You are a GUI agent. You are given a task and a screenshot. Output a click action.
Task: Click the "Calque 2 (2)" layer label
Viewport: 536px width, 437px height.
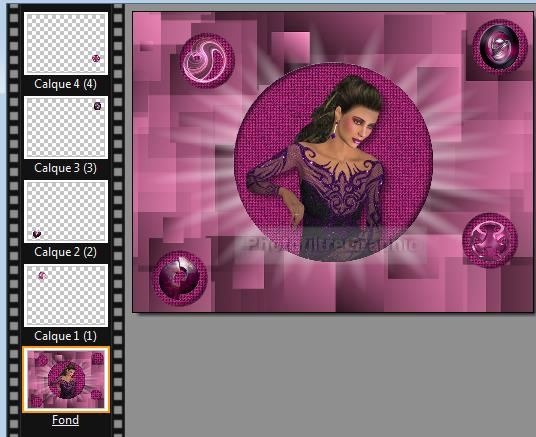coord(65,252)
